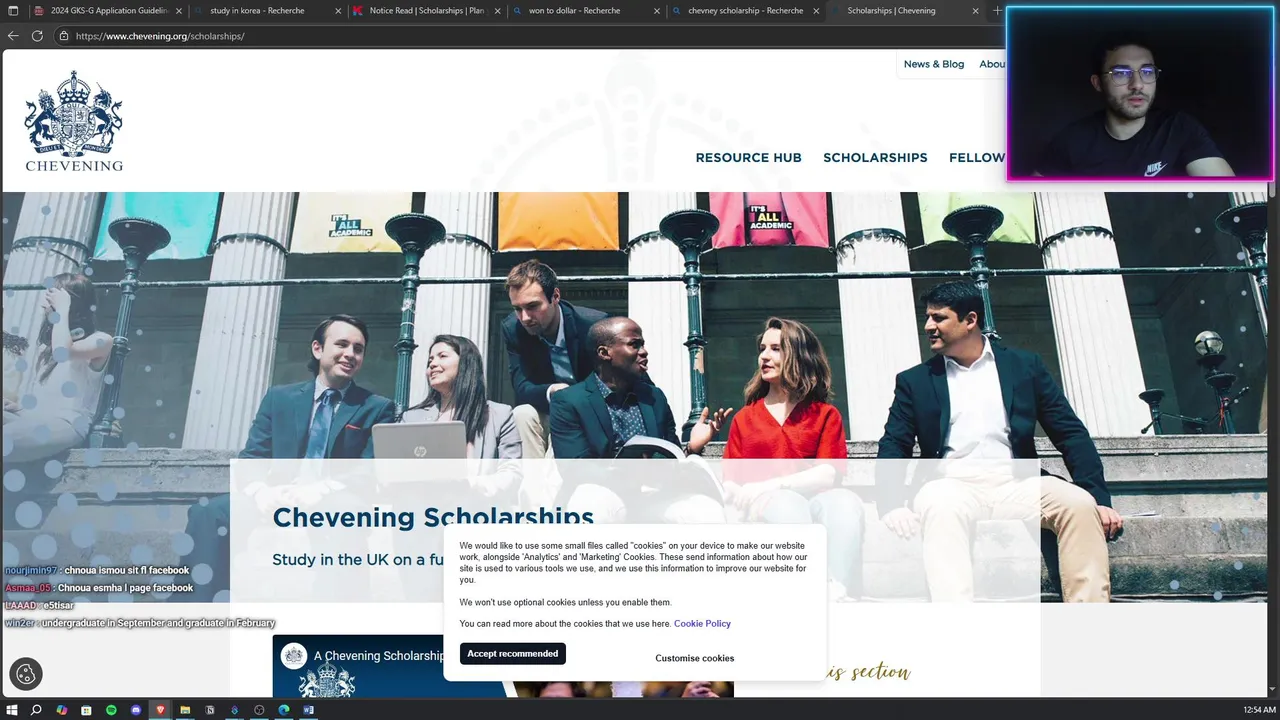Go back to the previous page
The image size is (1280, 720).
13,35
